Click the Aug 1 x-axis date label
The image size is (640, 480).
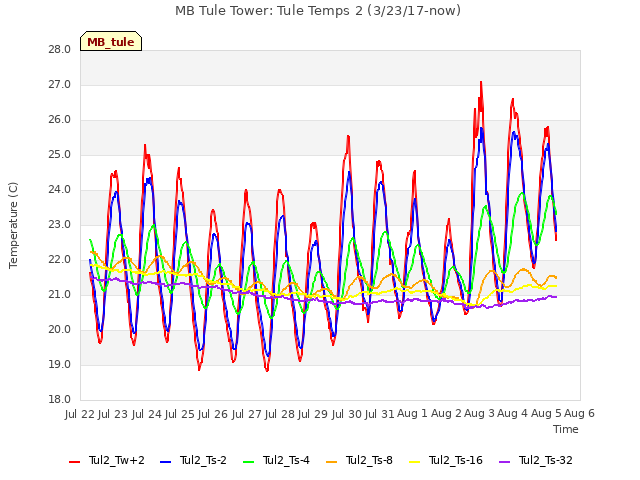[412, 414]
